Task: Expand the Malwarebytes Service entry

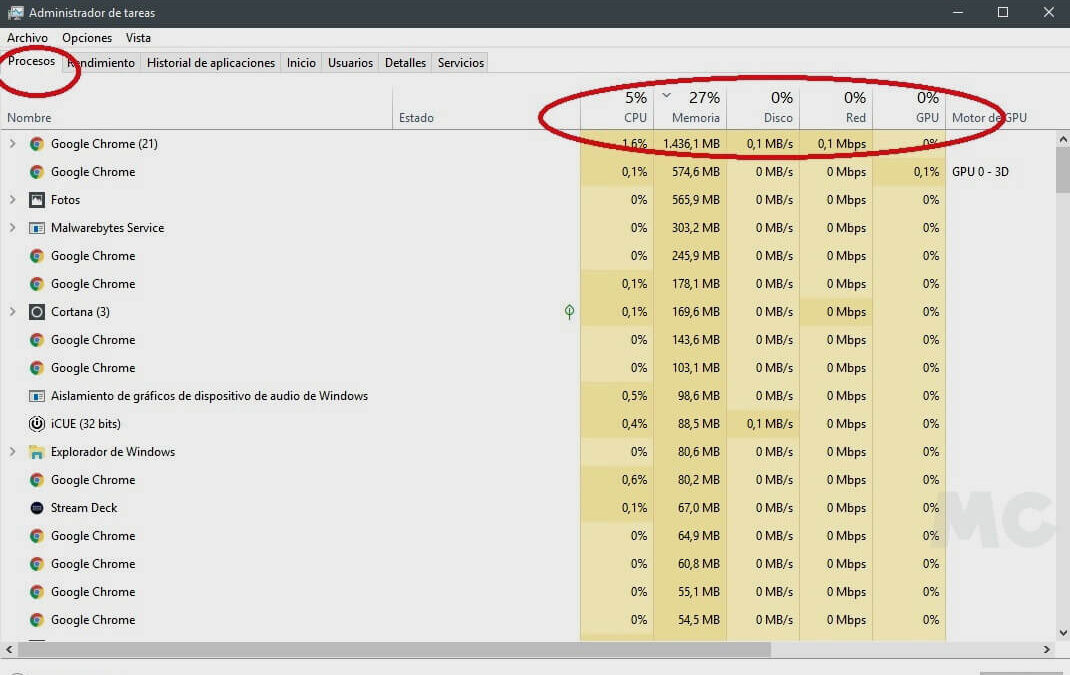Action: (13, 228)
